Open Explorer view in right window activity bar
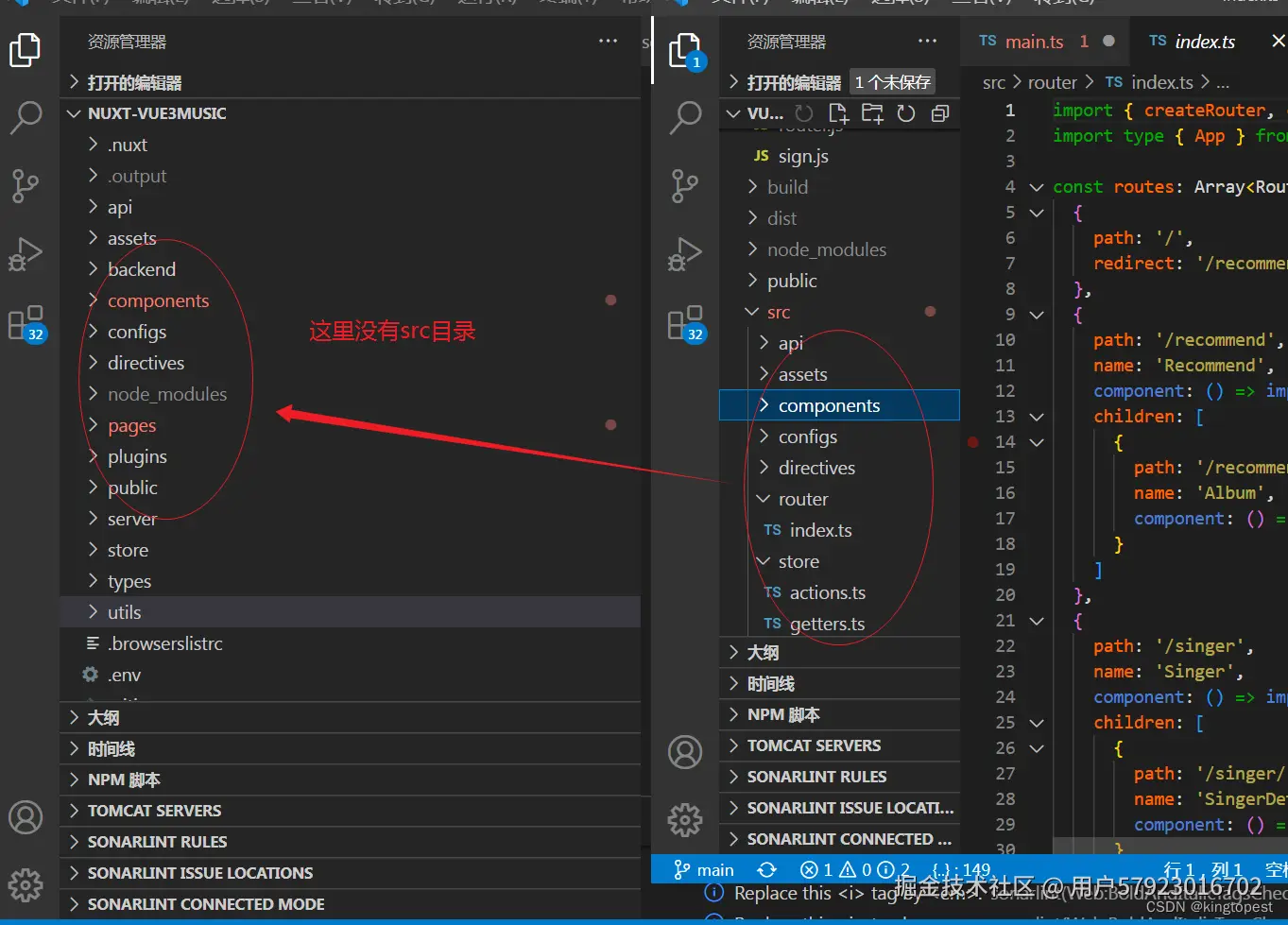Screen dimensions: 1288x925 [685, 50]
